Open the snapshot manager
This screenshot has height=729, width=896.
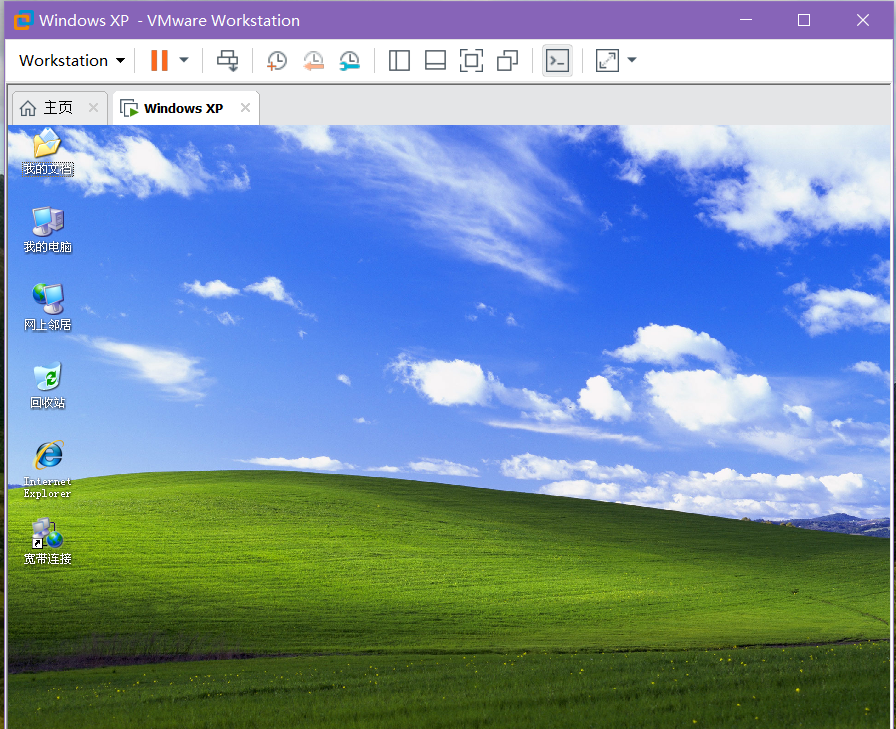[x=349, y=61]
